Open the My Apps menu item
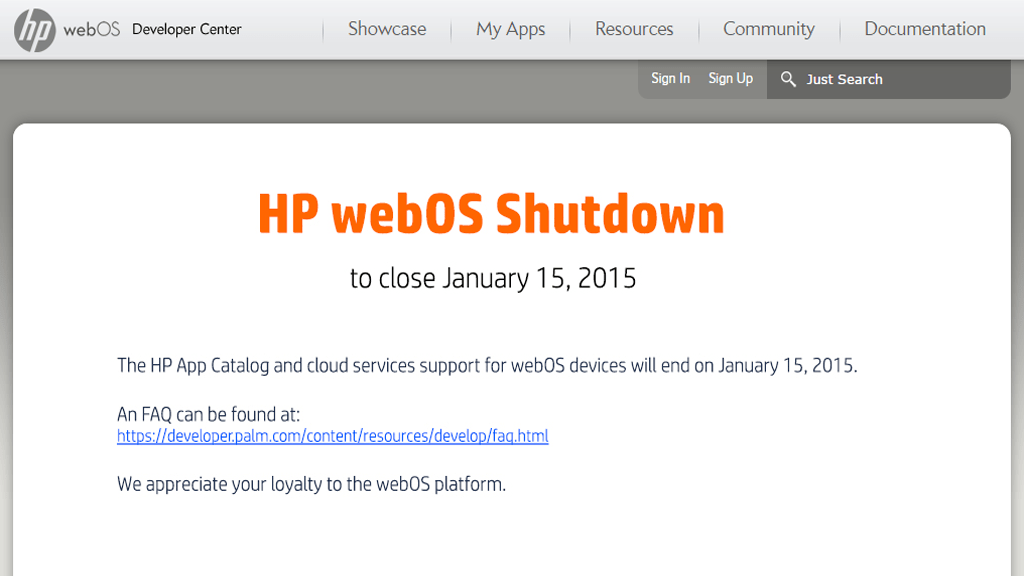 511,29
